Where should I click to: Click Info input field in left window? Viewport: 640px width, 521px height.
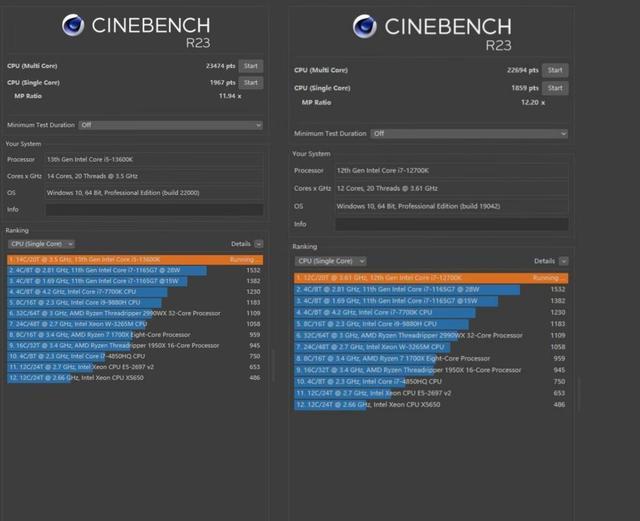[154, 209]
